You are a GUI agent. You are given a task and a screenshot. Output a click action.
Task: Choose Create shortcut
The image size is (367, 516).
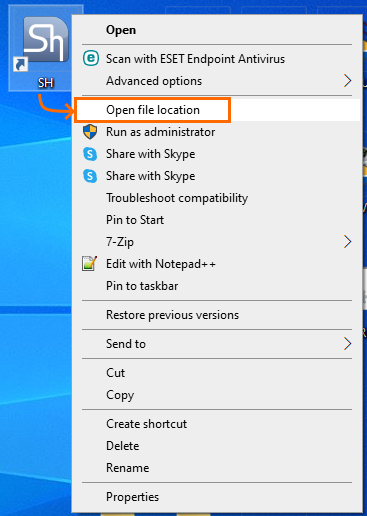coord(147,424)
